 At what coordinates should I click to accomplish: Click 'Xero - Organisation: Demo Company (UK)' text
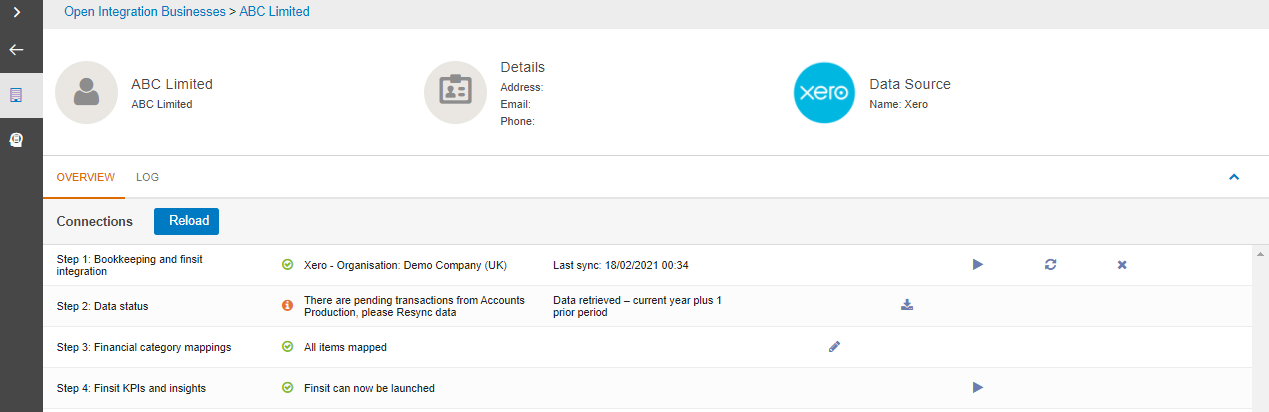pos(405,265)
